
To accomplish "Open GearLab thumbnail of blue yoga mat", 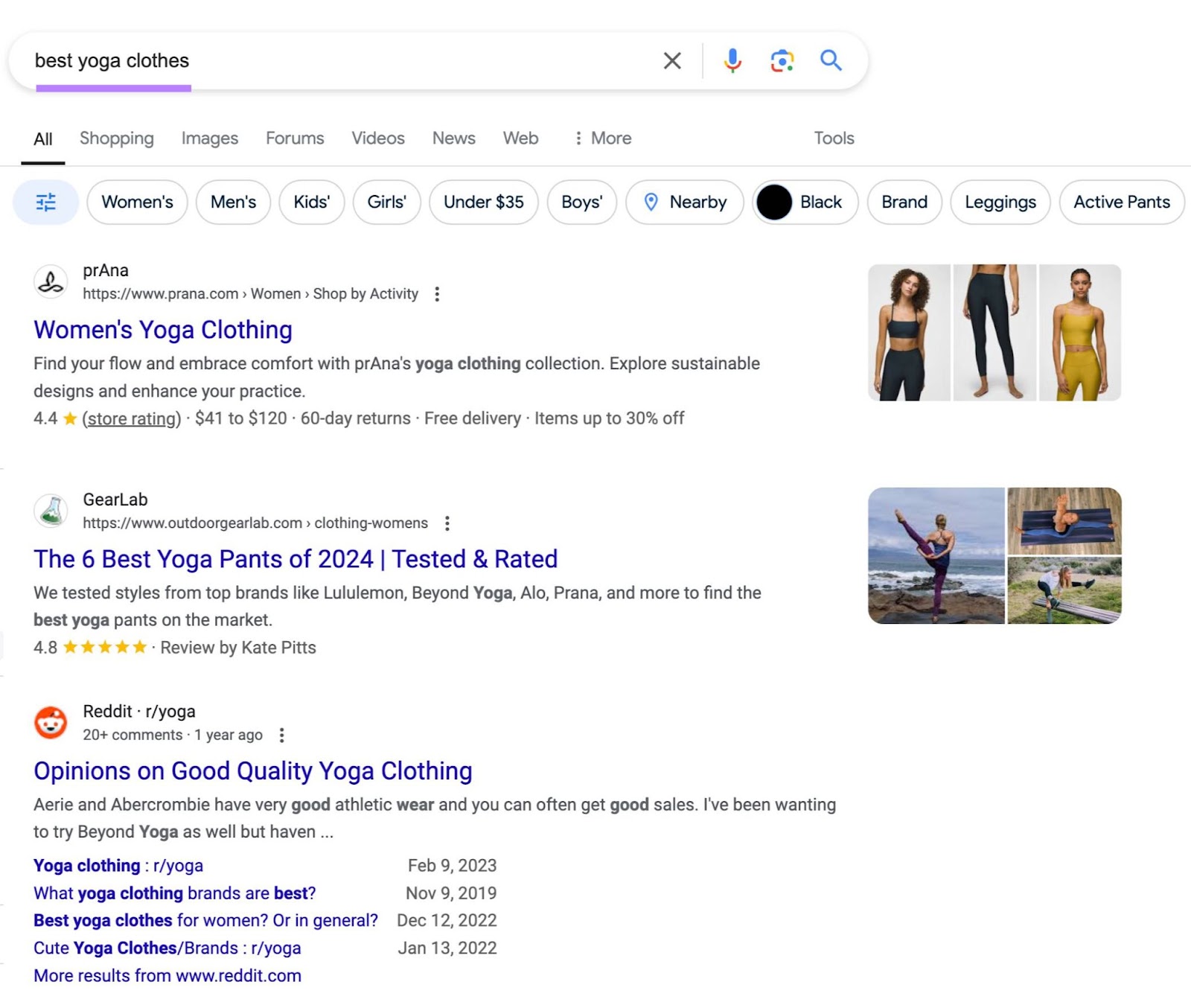I will coord(1064,521).
